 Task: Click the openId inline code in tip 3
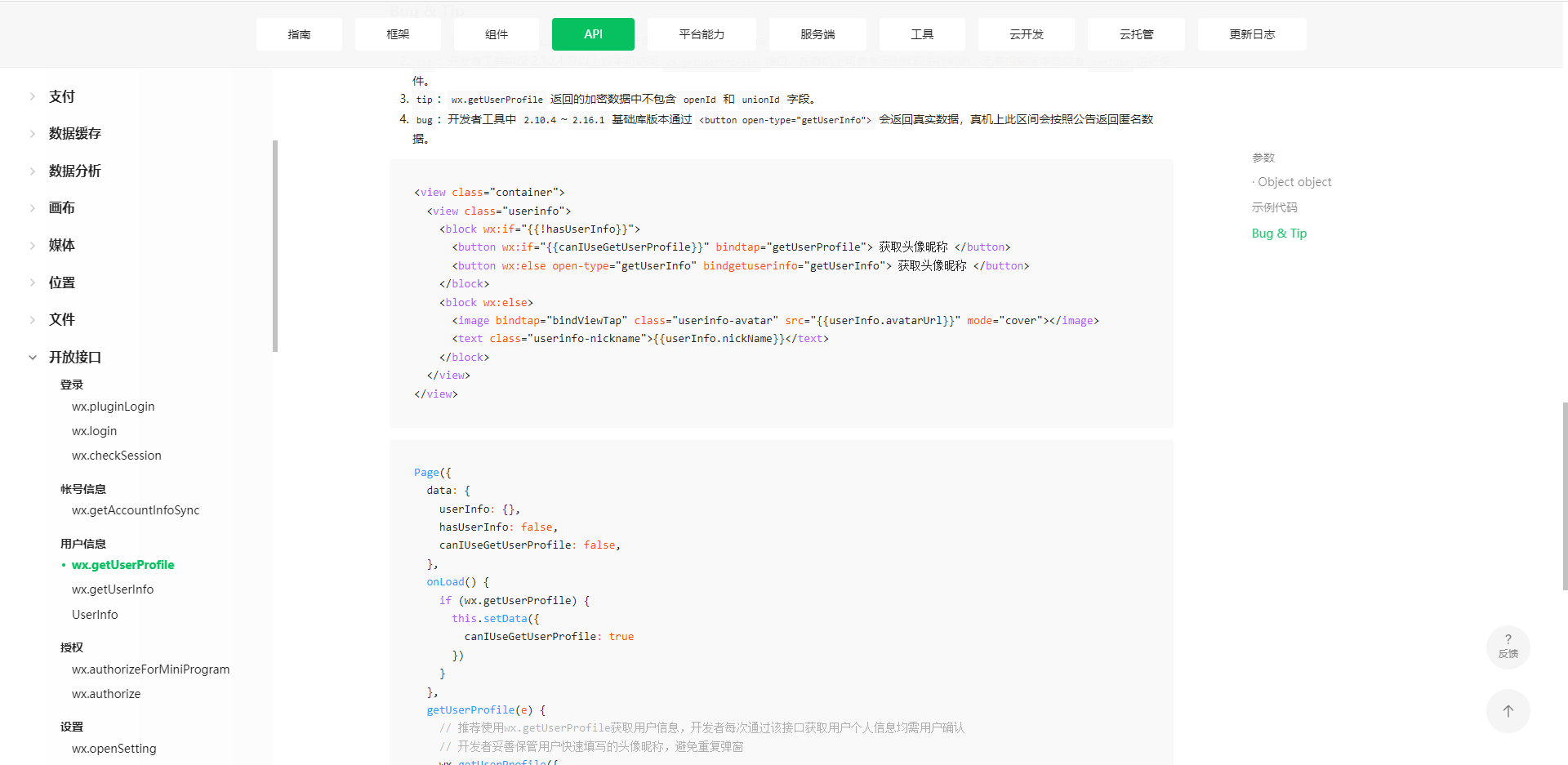[x=699, y=100]
